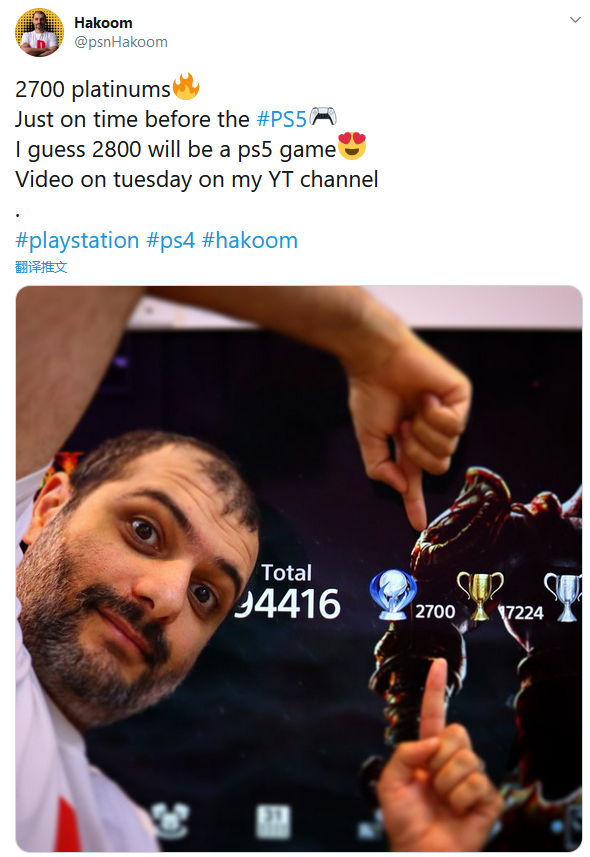Open Hakoom's profile avatar
This screenshot has height=857, width=590.
[x=39, y=32]
